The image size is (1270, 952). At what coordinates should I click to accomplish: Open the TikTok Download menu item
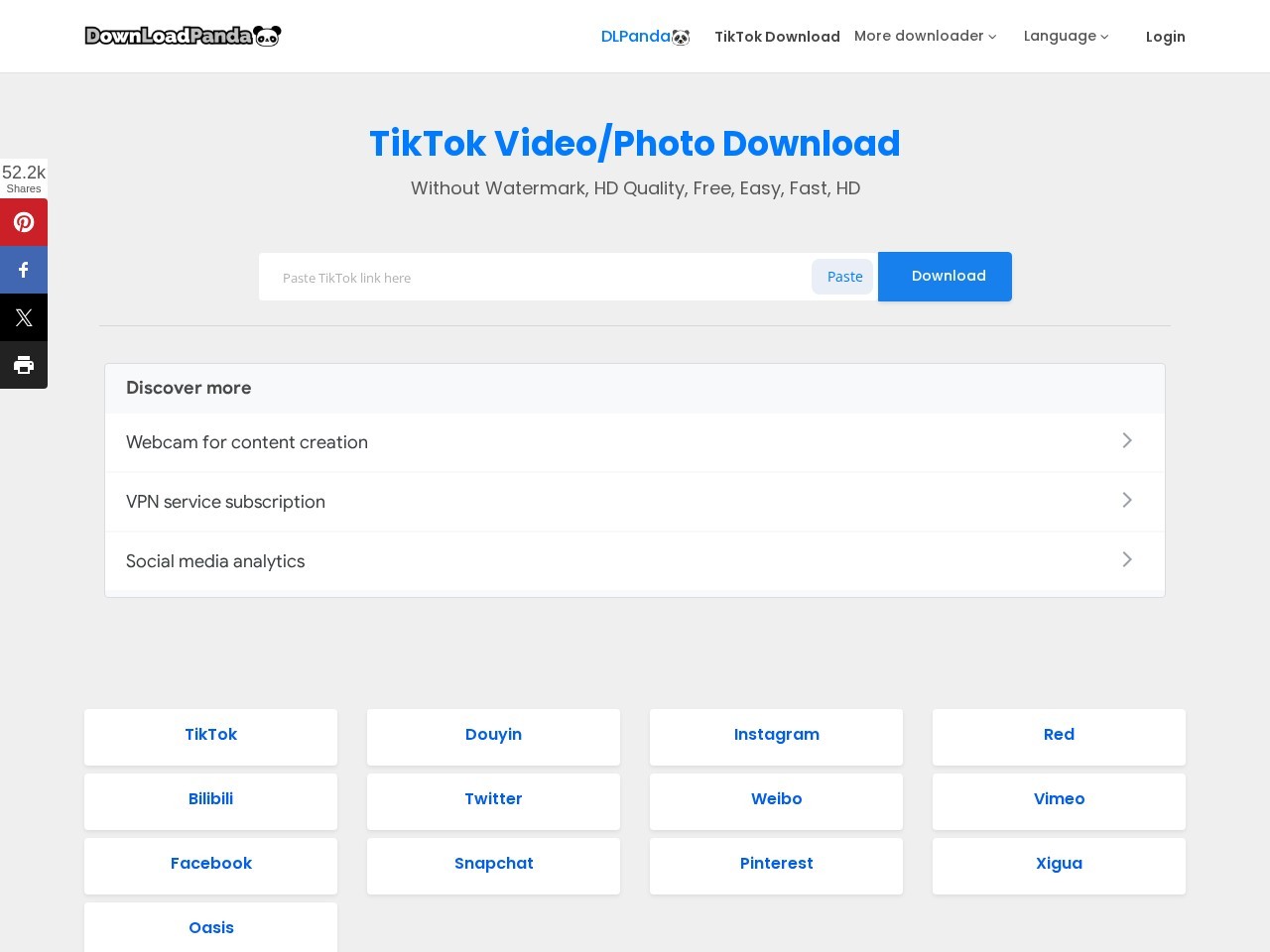pos(777,37)
